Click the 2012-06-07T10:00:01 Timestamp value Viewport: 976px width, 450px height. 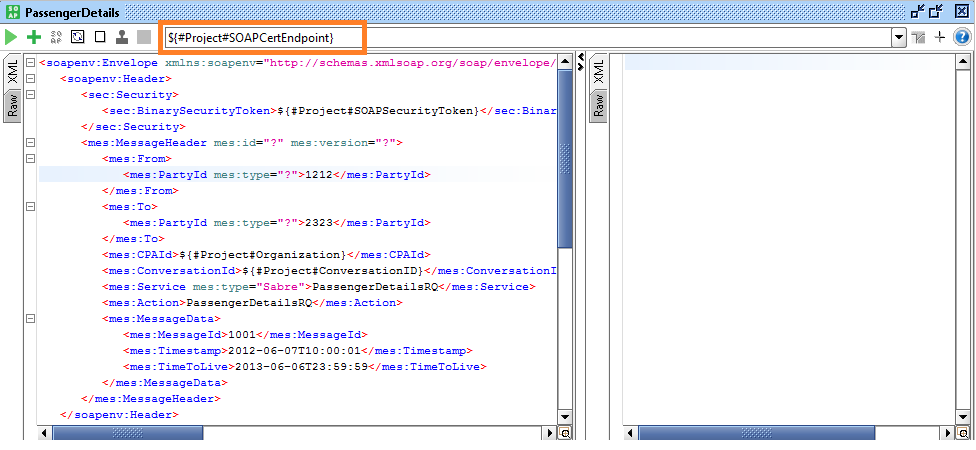tap(294, 350)
